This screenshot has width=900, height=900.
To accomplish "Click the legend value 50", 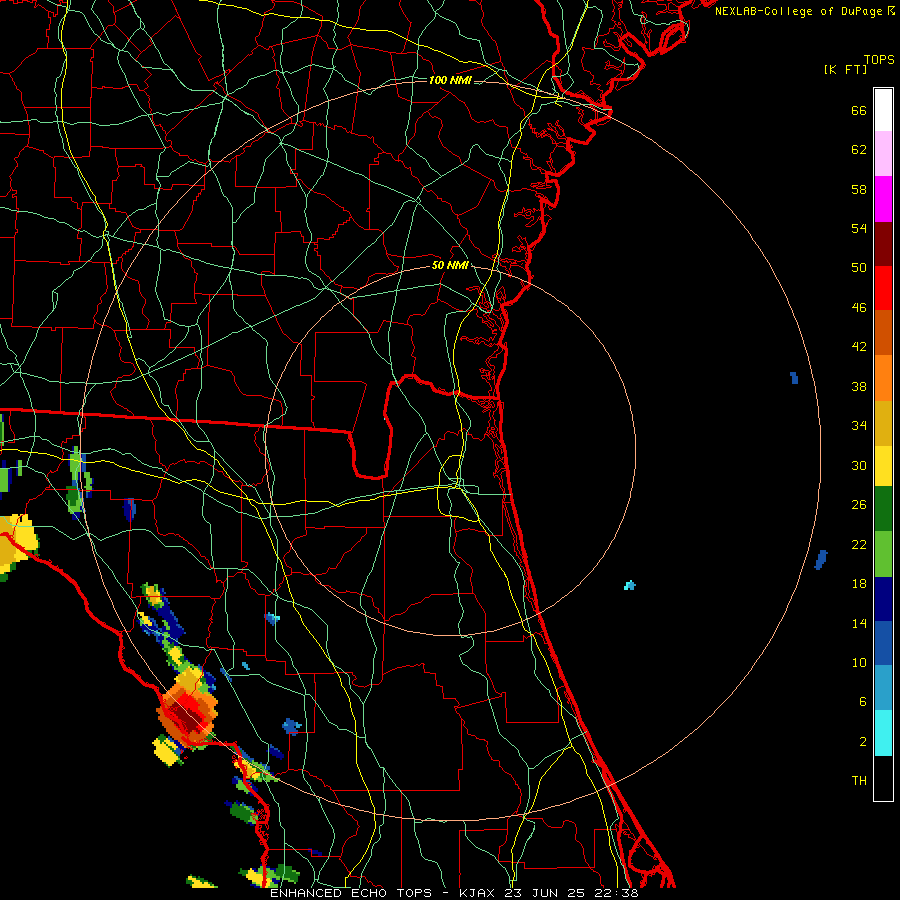I will 859,268.
